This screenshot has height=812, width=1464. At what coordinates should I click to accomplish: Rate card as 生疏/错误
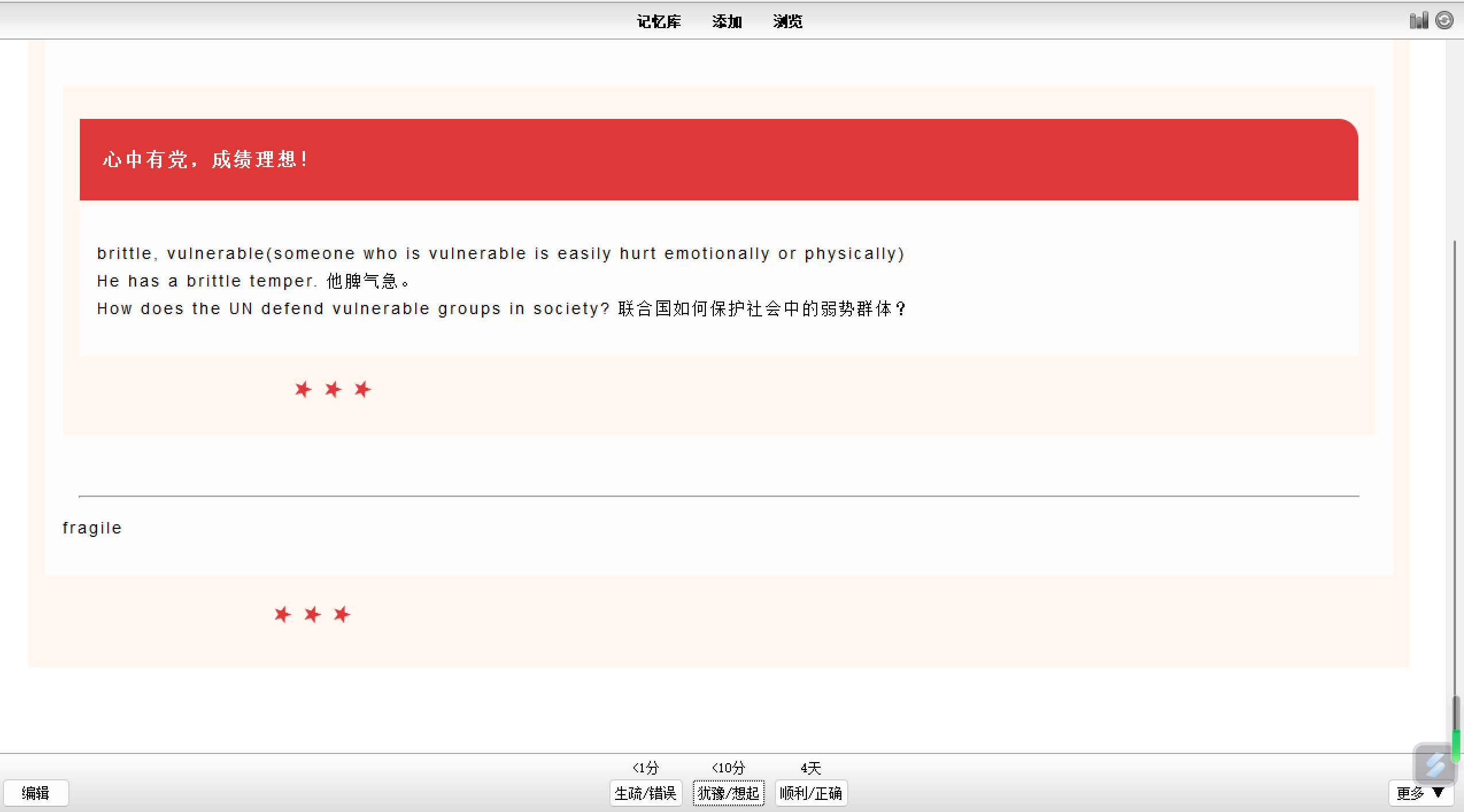[x=646, y=793]
